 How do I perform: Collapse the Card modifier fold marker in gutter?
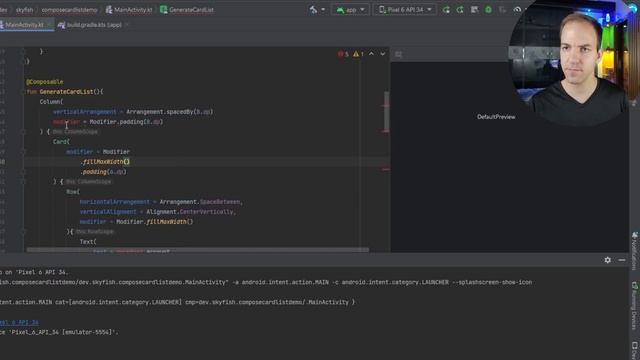click(x=23, y=152)
